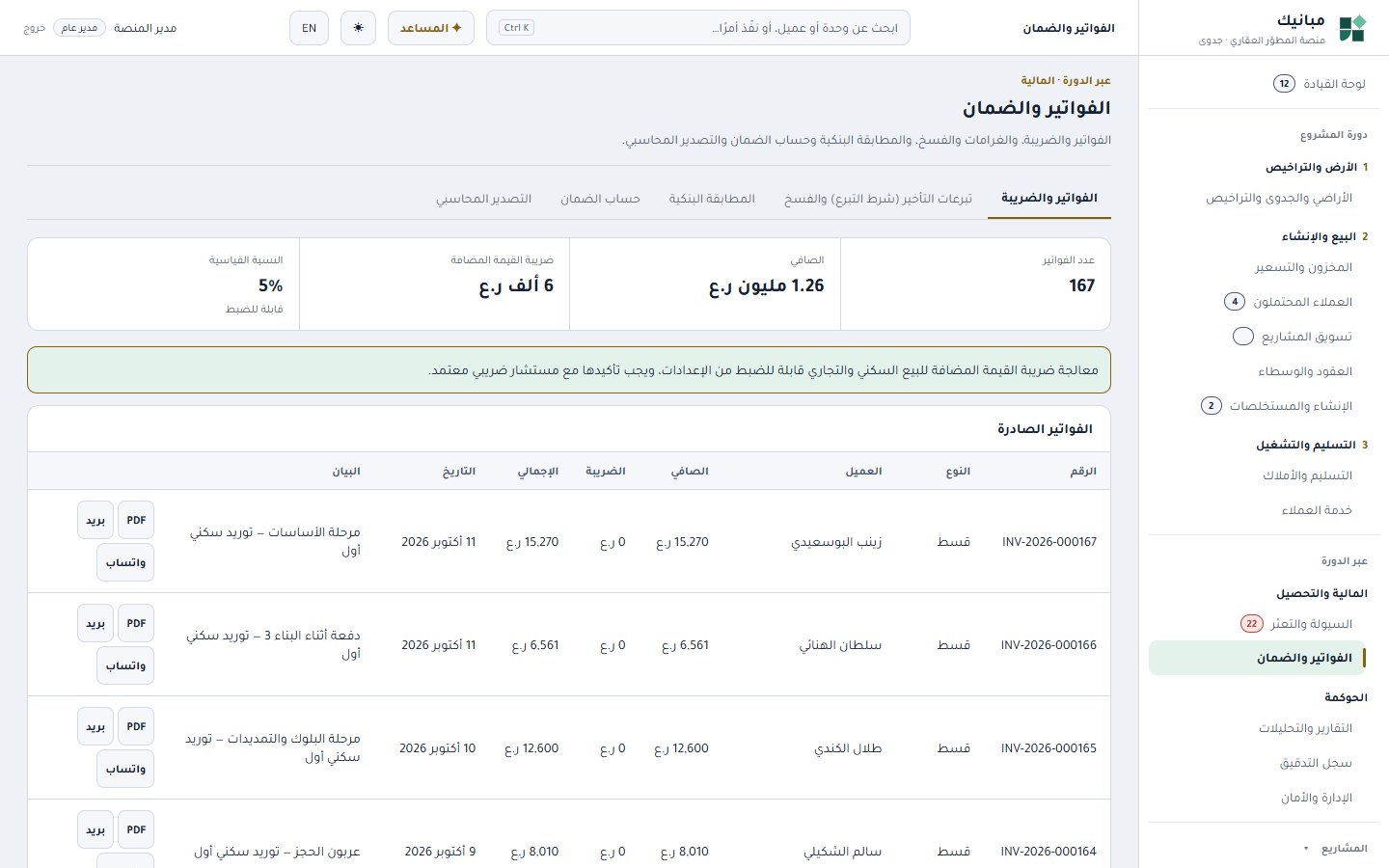This screenshot has height=868, width=1389.
Task: Click the red 22 badge in sidebar
Action: (1251, 624)
